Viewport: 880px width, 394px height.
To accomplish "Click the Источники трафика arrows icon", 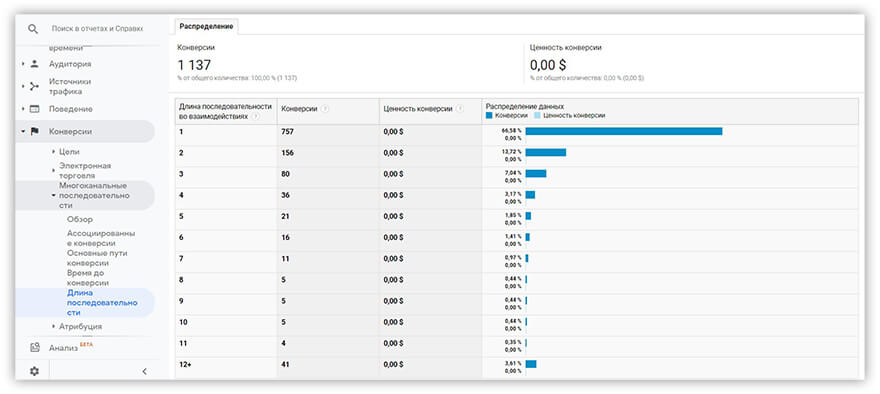I will tap(34, 86).
